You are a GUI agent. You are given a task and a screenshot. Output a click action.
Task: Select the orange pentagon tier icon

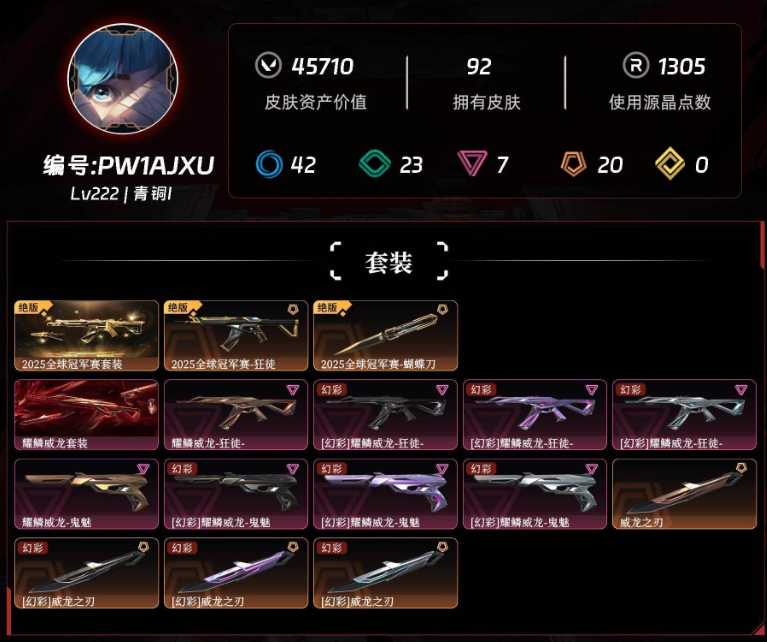(573, 164)
